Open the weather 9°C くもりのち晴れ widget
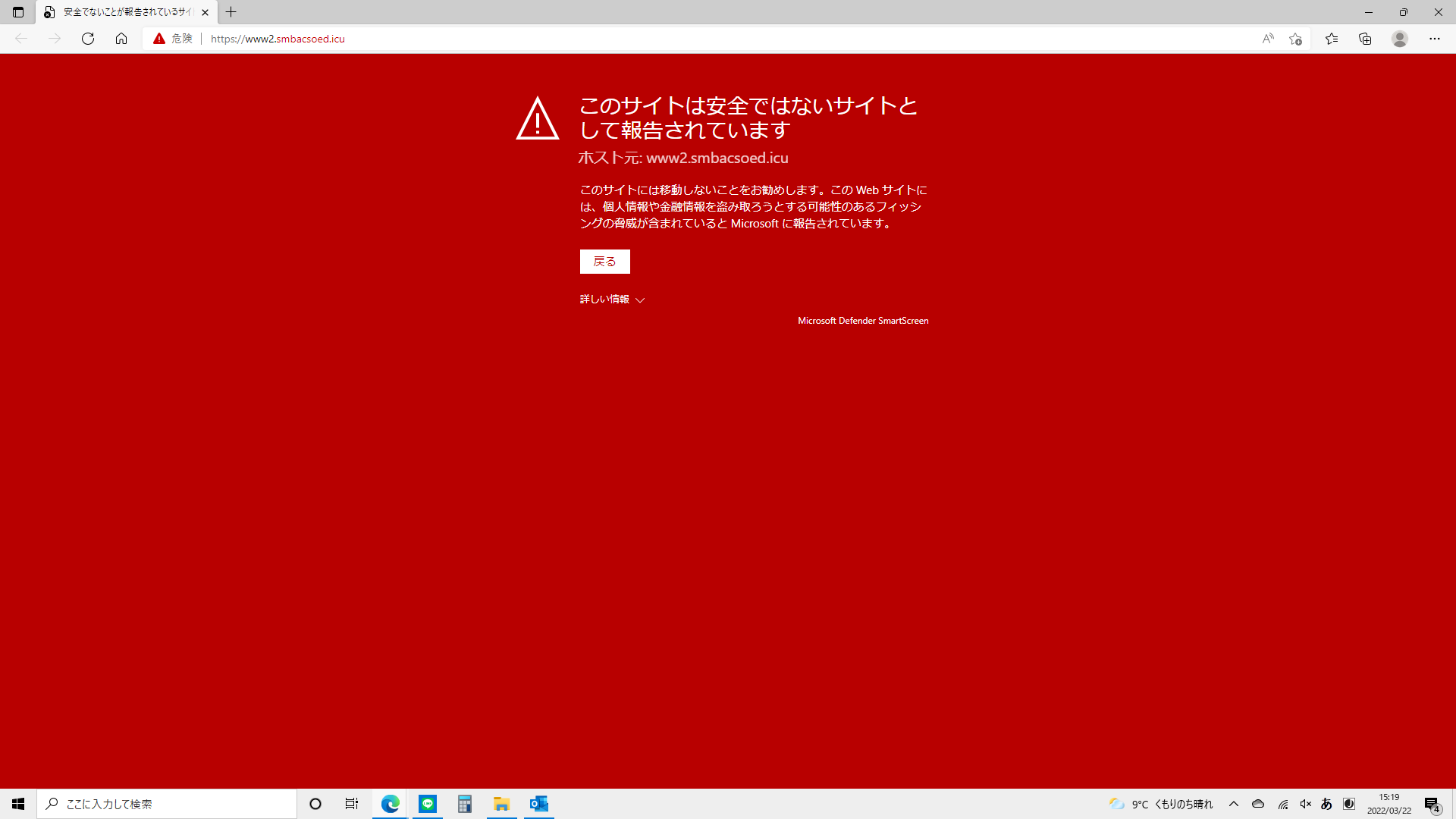The height and width of the screenshot is (819, 1456). click(1161, 804)
